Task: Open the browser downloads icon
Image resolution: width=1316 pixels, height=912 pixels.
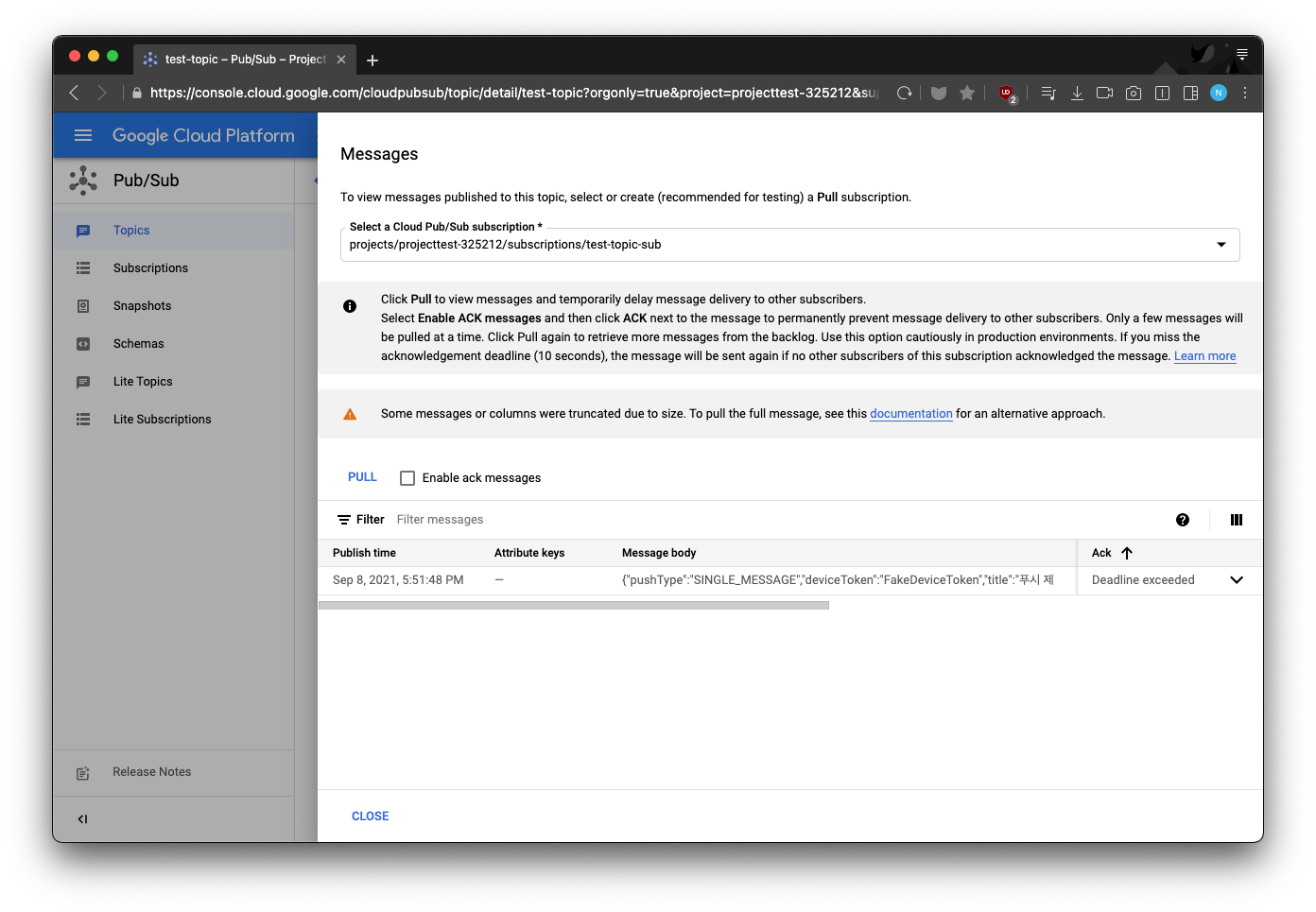Action: pyautogui.click(x=1077, y=93)
